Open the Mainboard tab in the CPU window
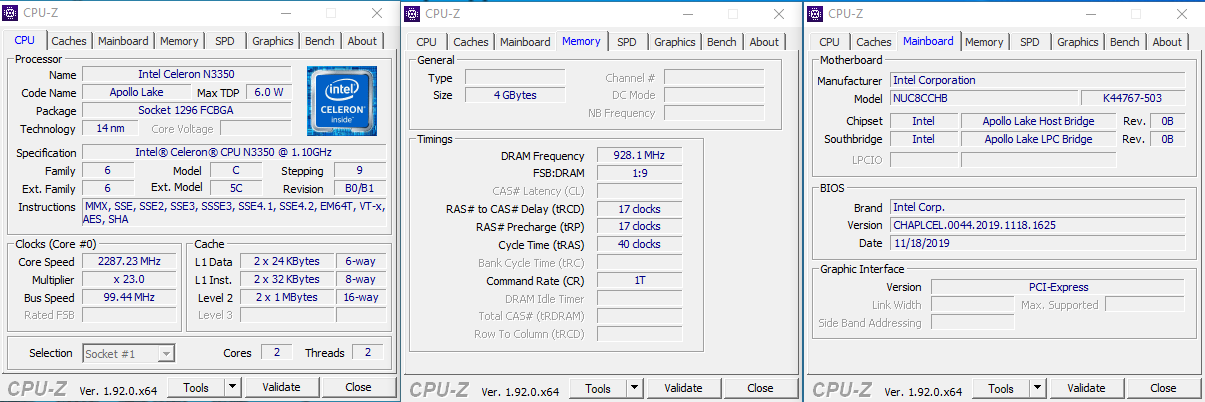Screen dimensions: 1205x402 [124, 41]
